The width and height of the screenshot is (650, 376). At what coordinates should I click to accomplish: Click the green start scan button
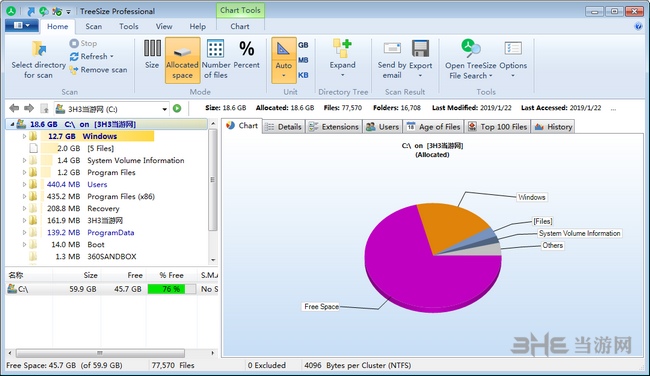(177, 109)
